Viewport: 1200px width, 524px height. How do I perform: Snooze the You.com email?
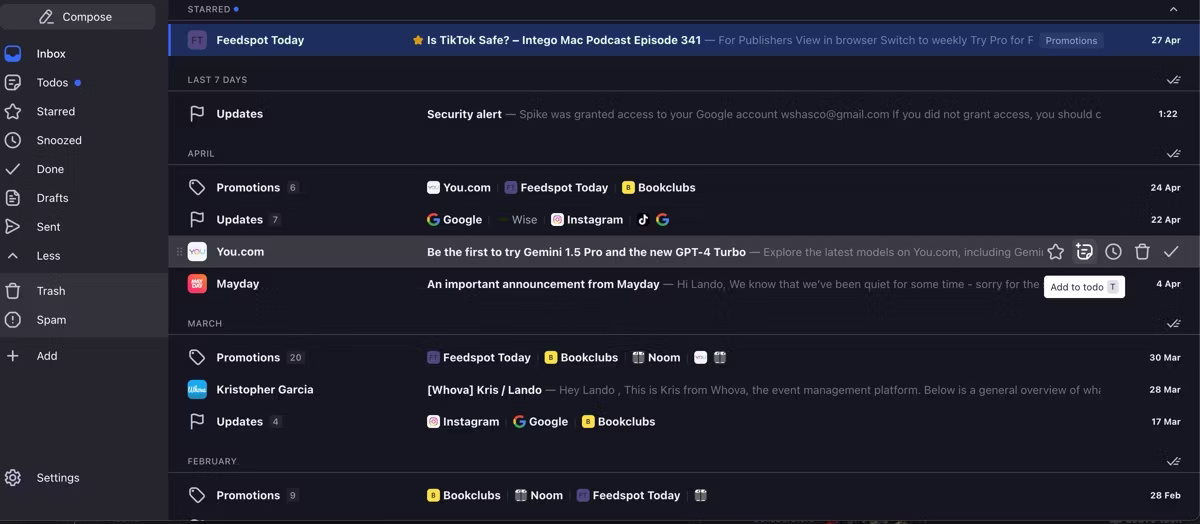coord(1113,252)
